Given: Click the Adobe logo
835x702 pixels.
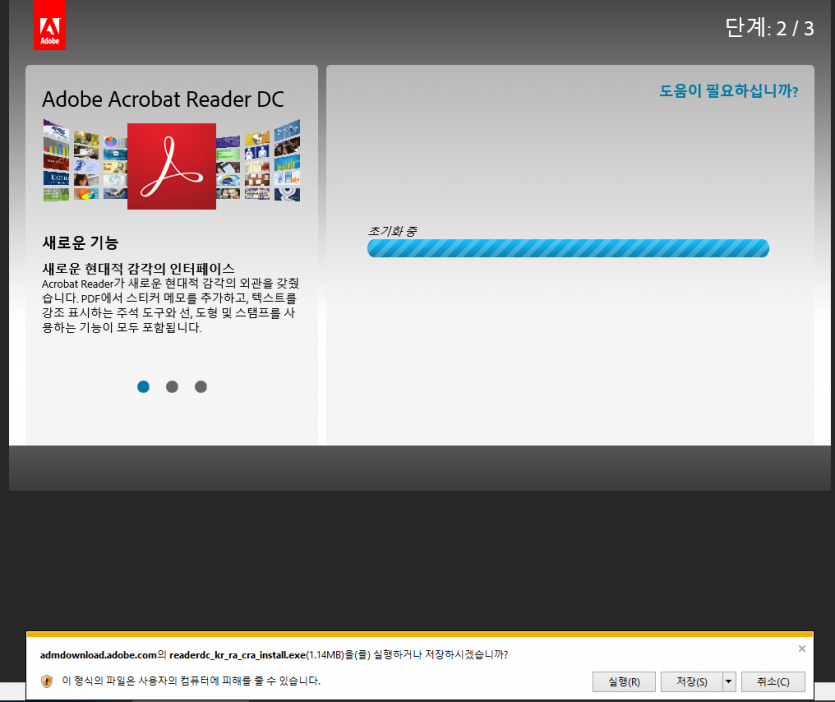Looking at the screenshot, I should coord(50,25).
